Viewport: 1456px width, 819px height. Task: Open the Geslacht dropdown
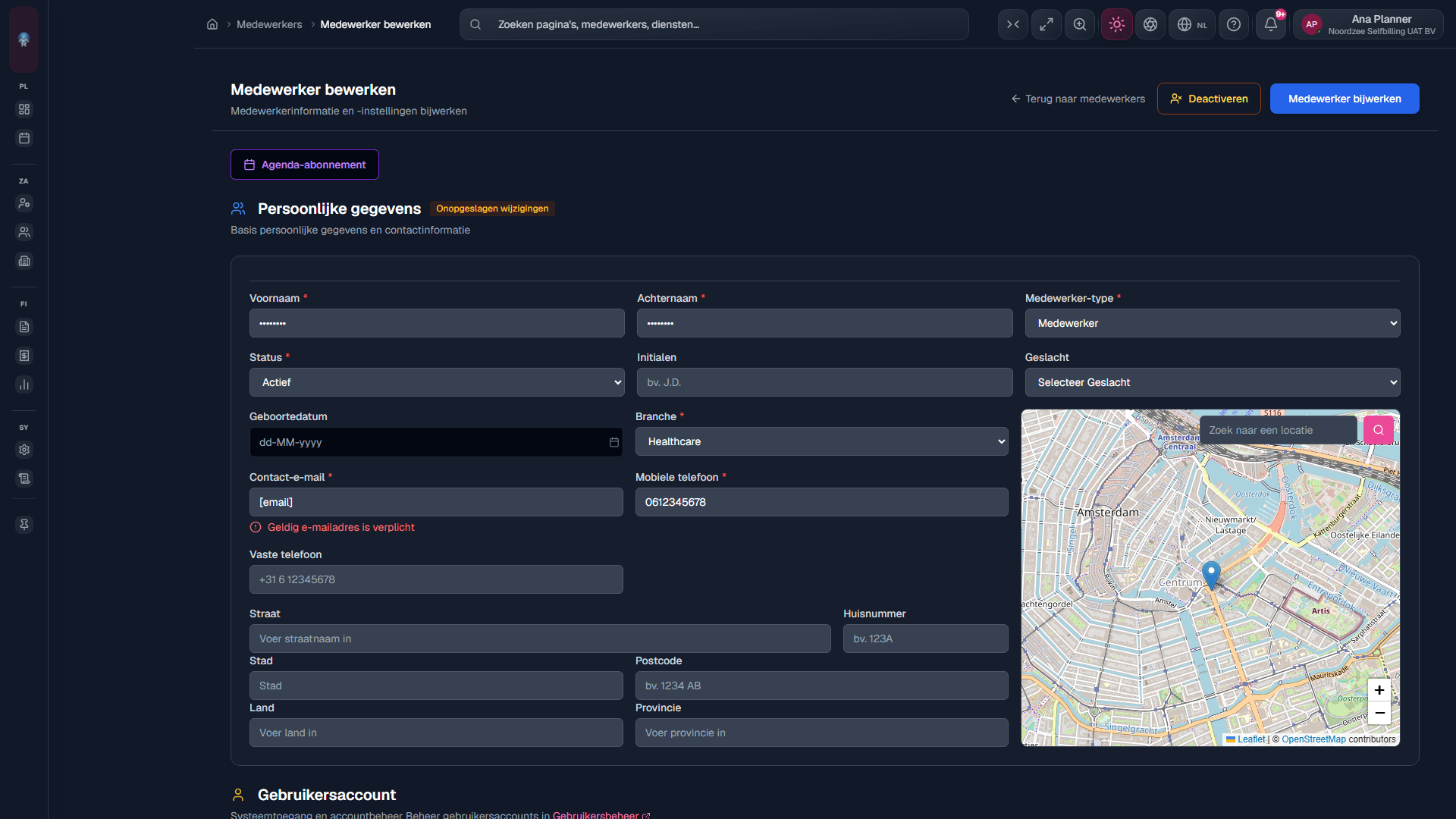point(1213,382)
